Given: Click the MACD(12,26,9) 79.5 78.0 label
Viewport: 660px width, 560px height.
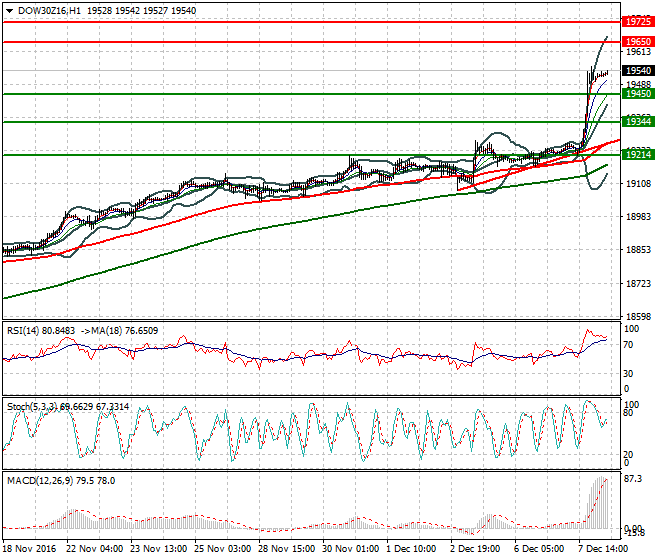Looking at the screenshot, I should coord(61,481).
